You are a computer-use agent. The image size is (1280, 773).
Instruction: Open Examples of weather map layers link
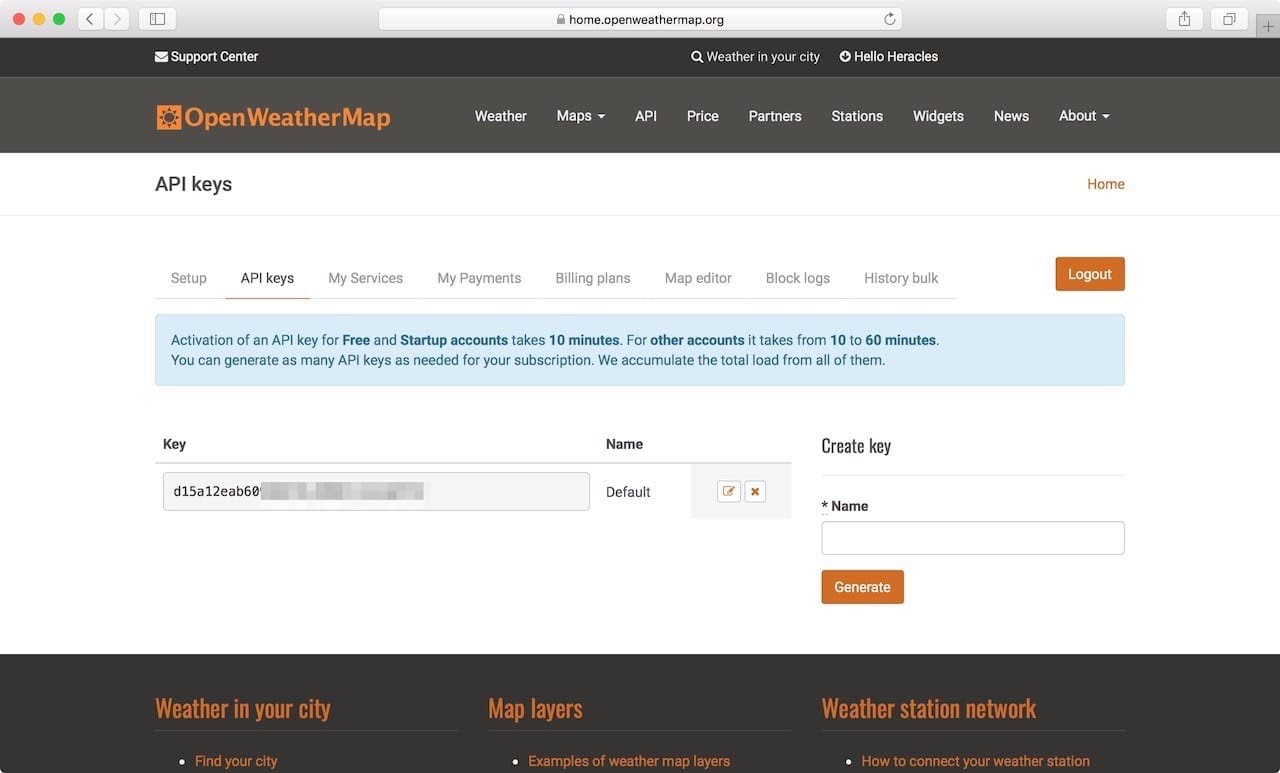tap(629, 761)
